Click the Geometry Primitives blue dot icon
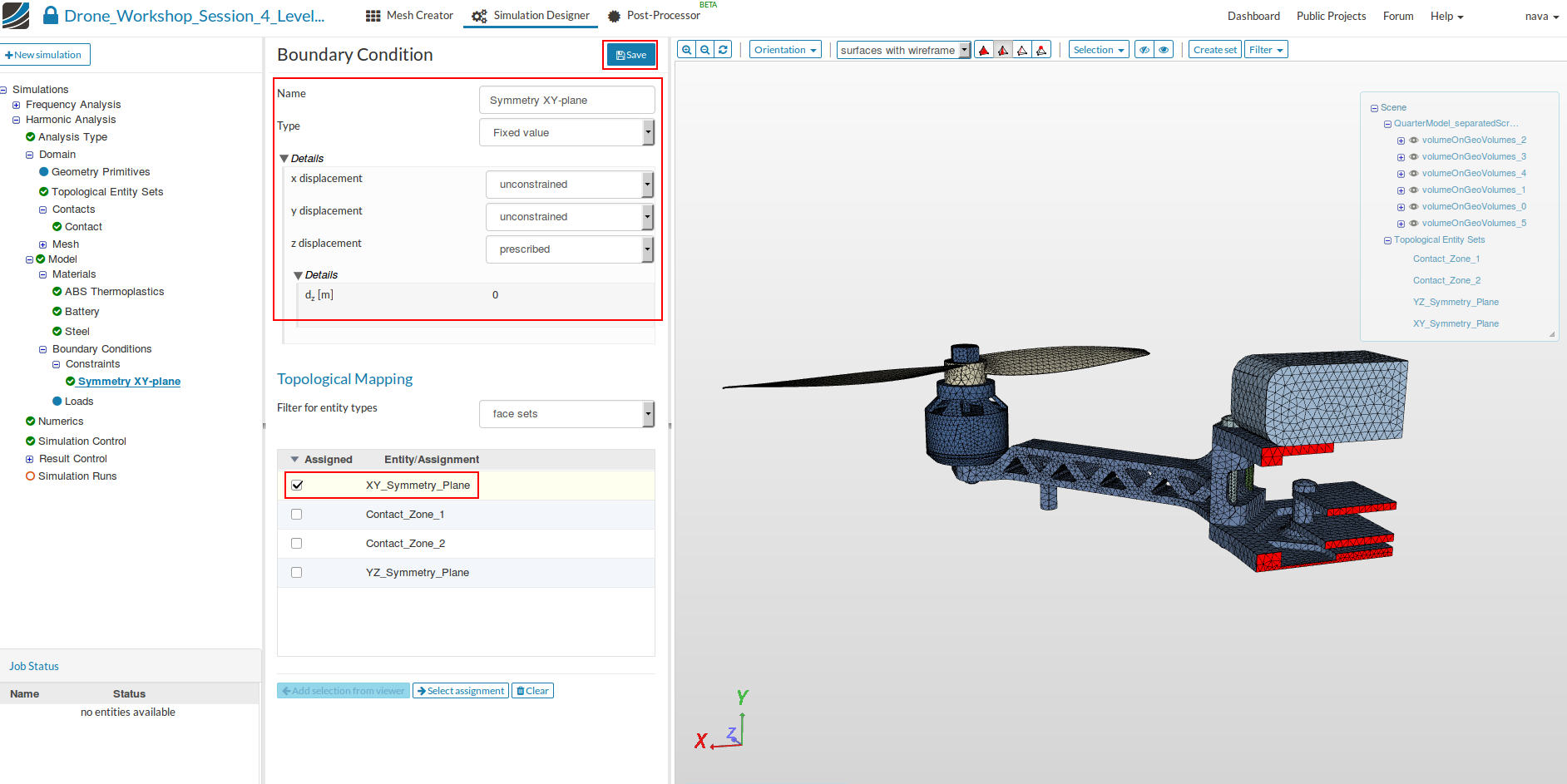Screen dimensions: 1567x784 coord(44,172)
